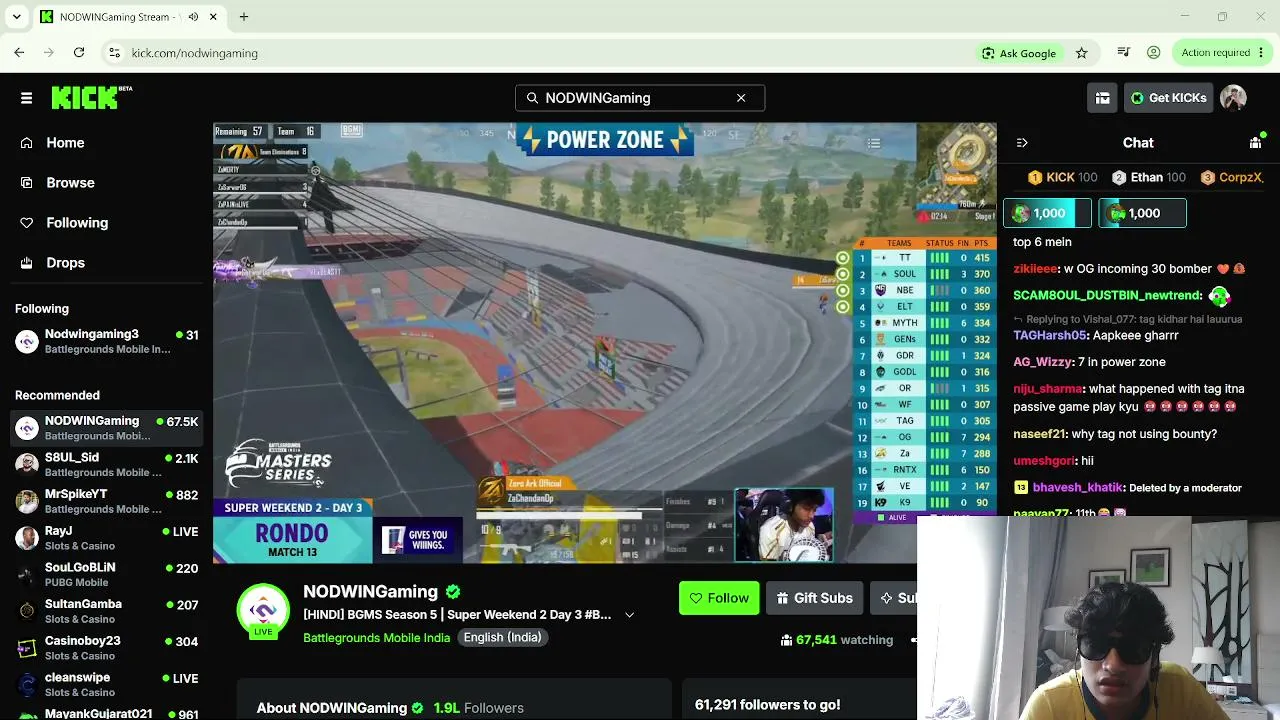Clear the NODWINGaming search text with X
This screenshot has height=720, width=1280.
point(741,98)
